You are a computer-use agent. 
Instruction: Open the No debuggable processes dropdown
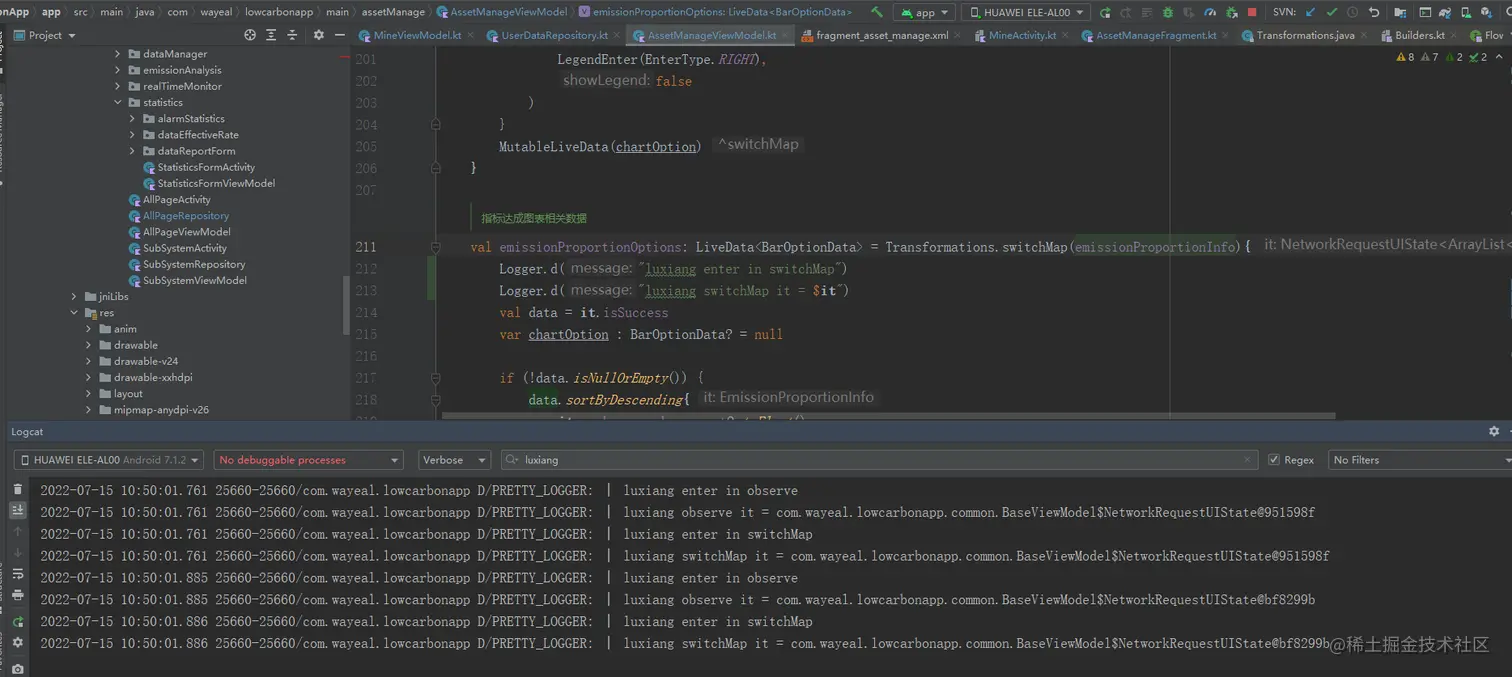point(308,460)
